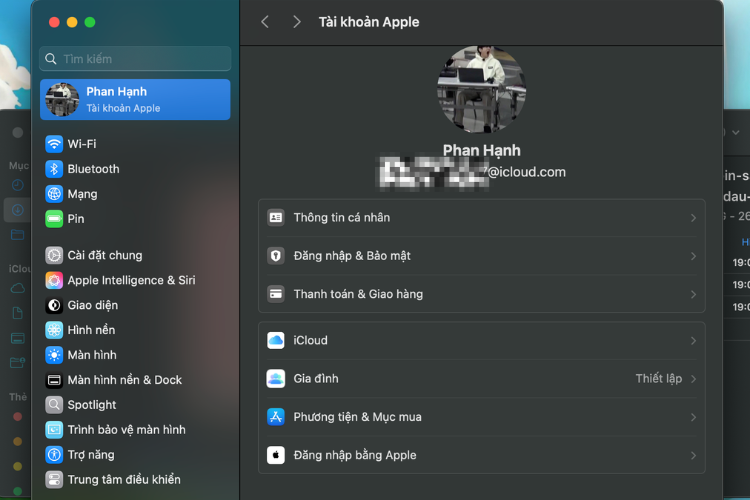Select Phan Hạnh account in sidebar
This screenshot has width=750, height=500.
(135, 100)
